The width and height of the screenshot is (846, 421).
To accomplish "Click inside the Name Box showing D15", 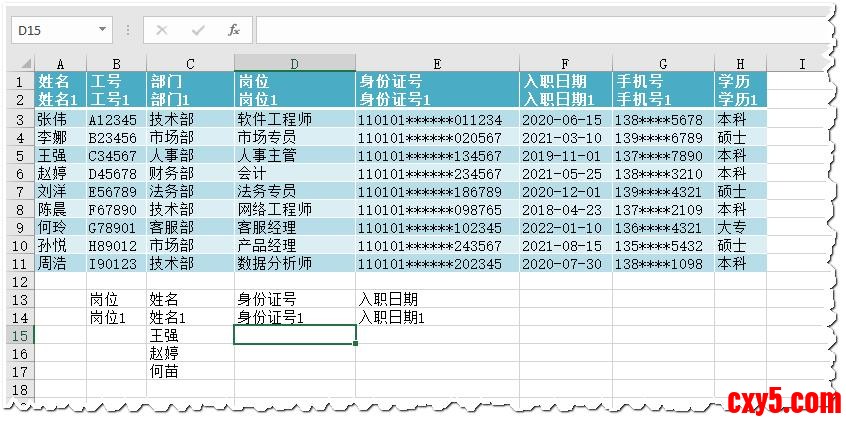I will pyautogui.click(x=50, y=31).
